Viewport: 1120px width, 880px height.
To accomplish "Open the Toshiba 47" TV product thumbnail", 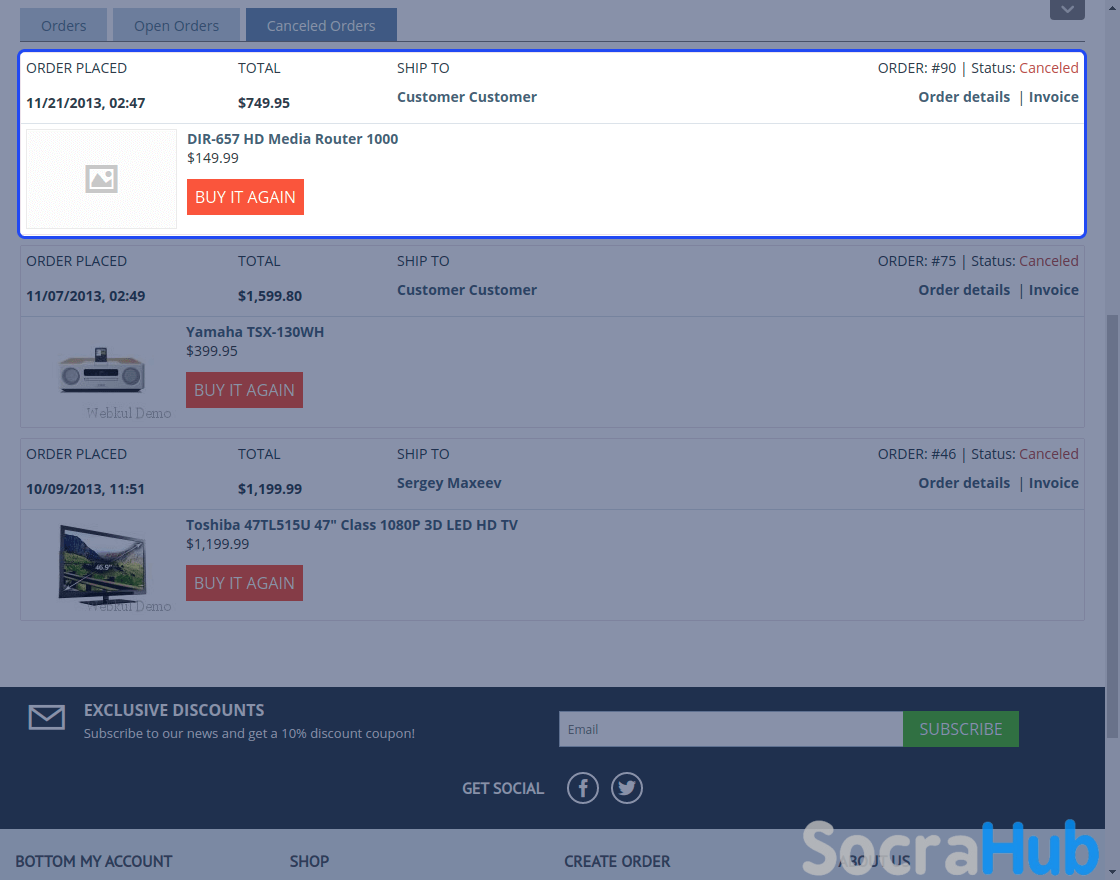I will coord(101,565).
